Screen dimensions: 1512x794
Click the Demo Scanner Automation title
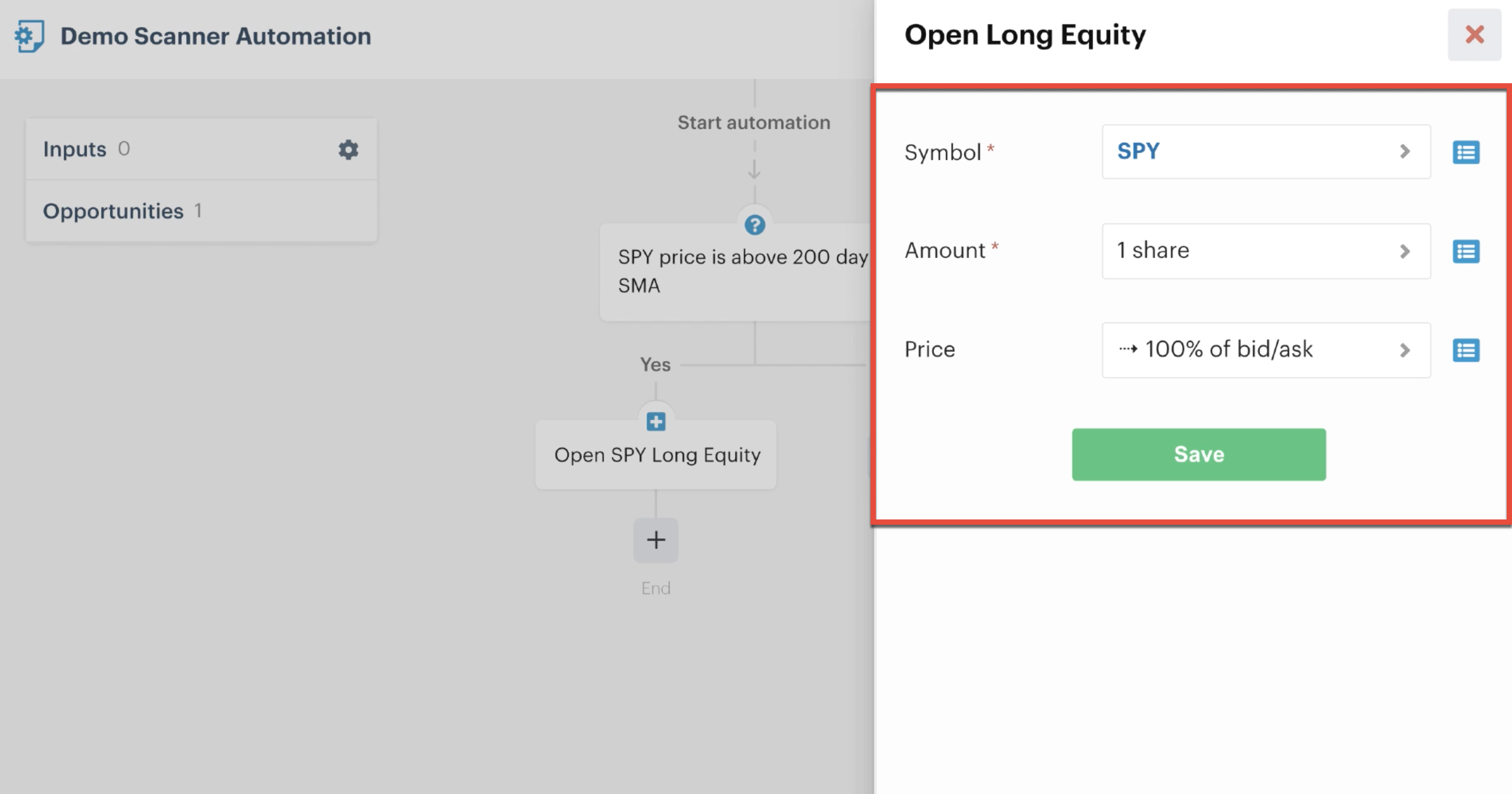click(216, 37)
